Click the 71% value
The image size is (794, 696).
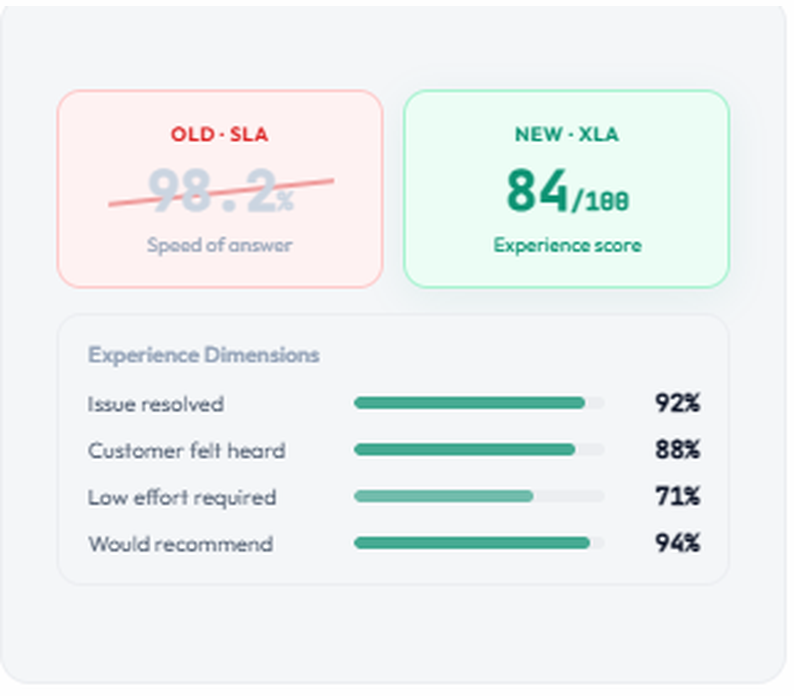click(x=677, y=497)
